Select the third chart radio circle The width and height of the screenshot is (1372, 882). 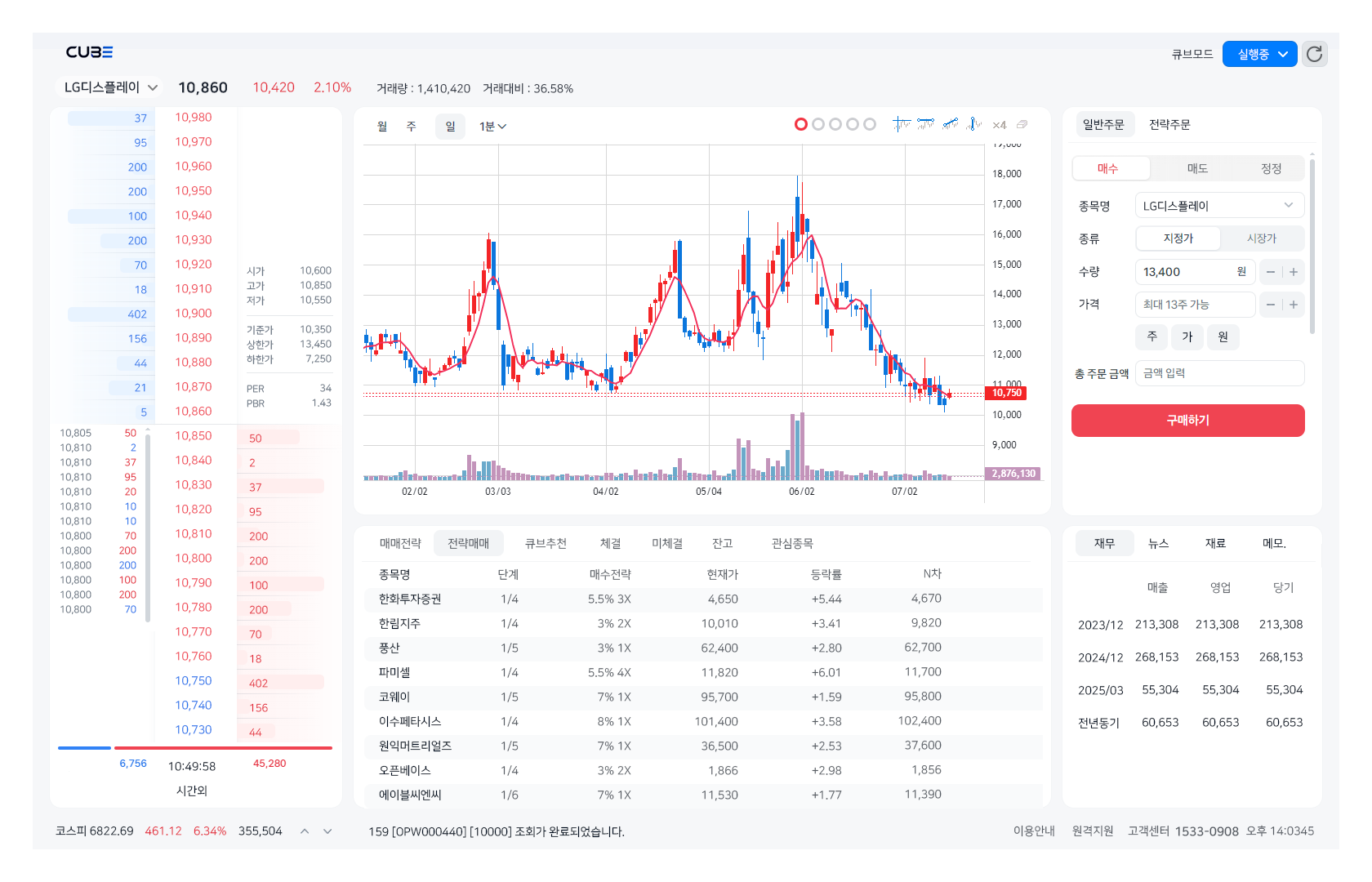pos(835,124)
